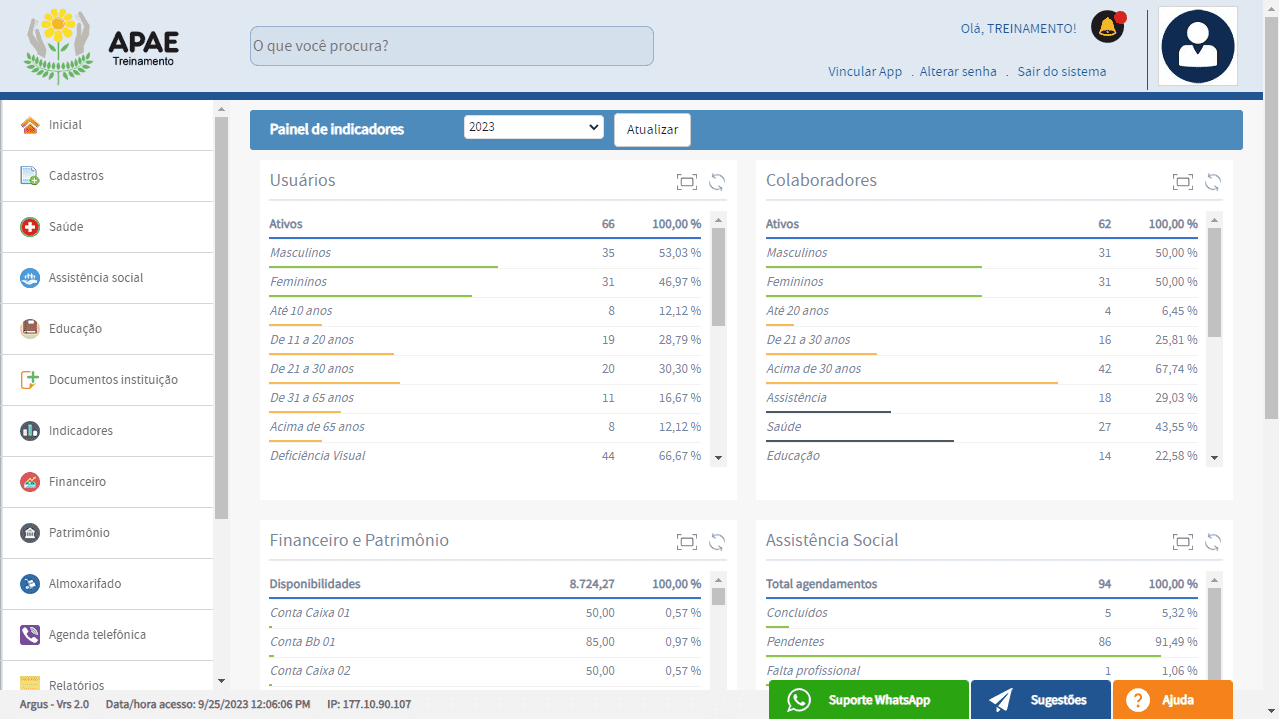This screenshot has width=1279, height=719.
Task: Click the Alterar senha link
Action: (958, 72)
